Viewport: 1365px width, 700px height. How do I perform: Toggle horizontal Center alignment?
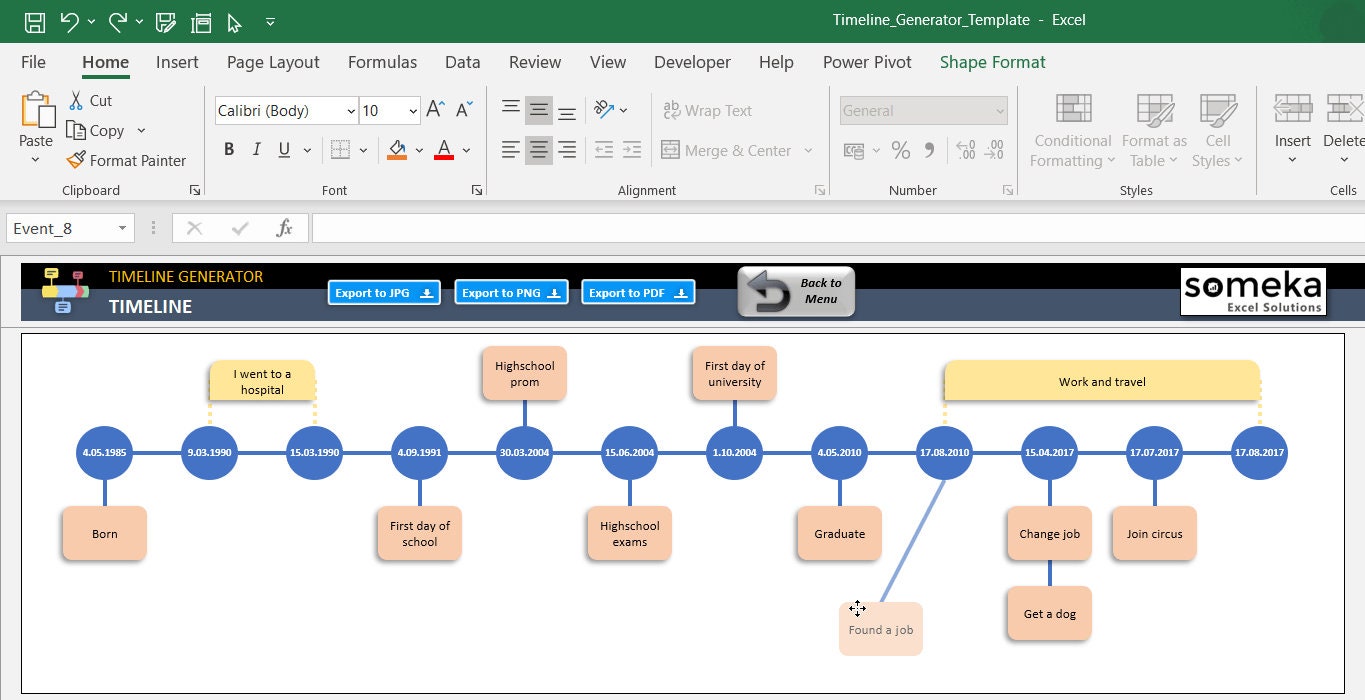[x=539, y=150]
